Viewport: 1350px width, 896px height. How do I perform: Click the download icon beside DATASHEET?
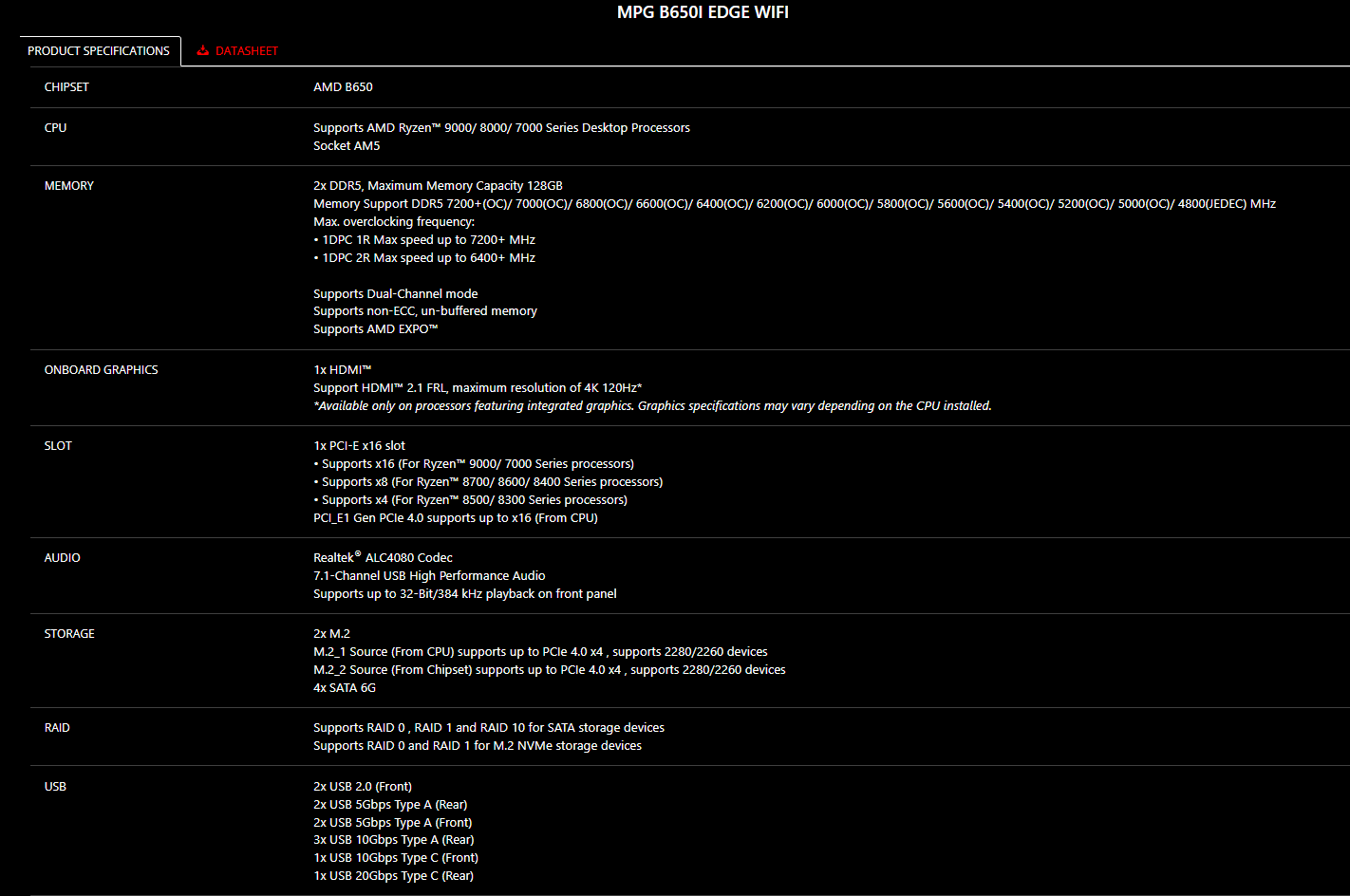click(202, 50)
